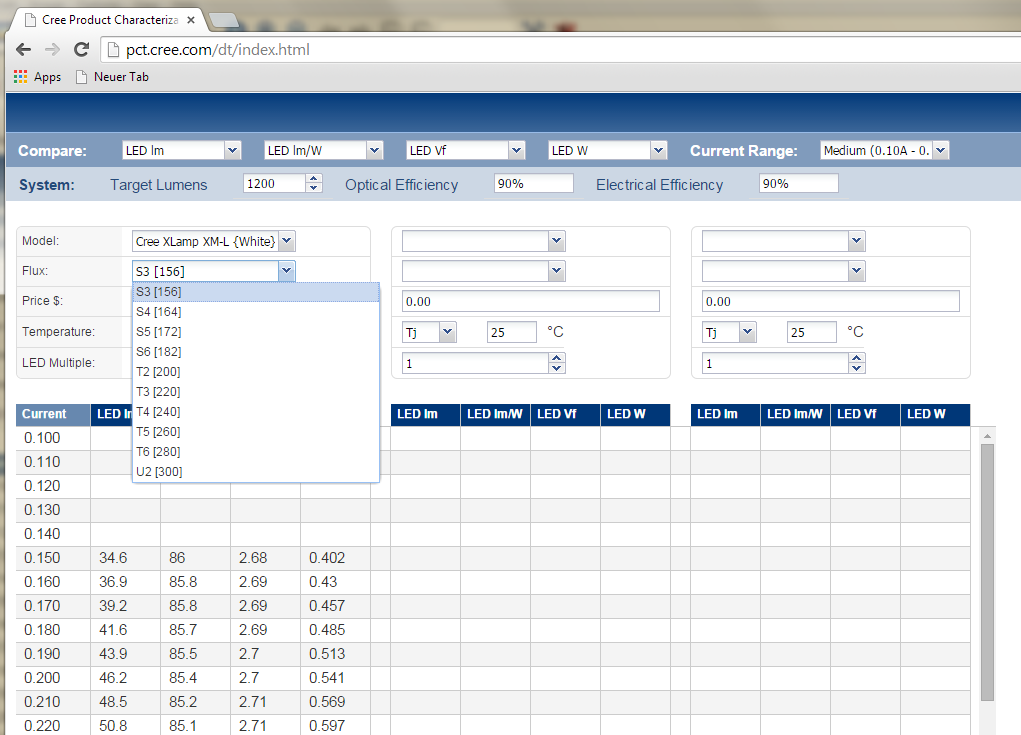Click the 34.6 lumen value cell
Image resolution: width=1021 pixels, height=735 pixels.
tap(126, 558)
